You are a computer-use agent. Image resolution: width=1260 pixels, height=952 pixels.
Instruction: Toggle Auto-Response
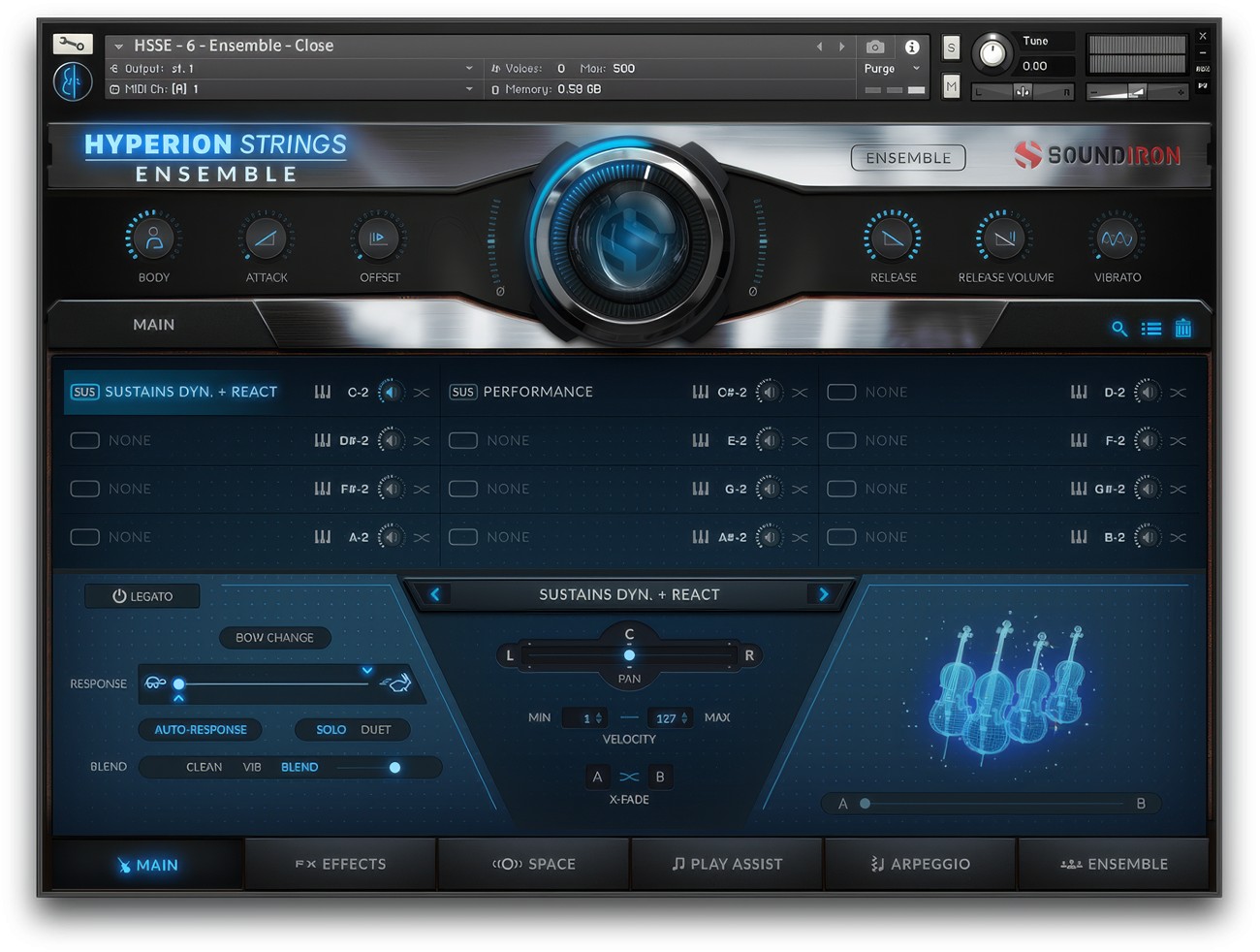click(x=201, y=730)
